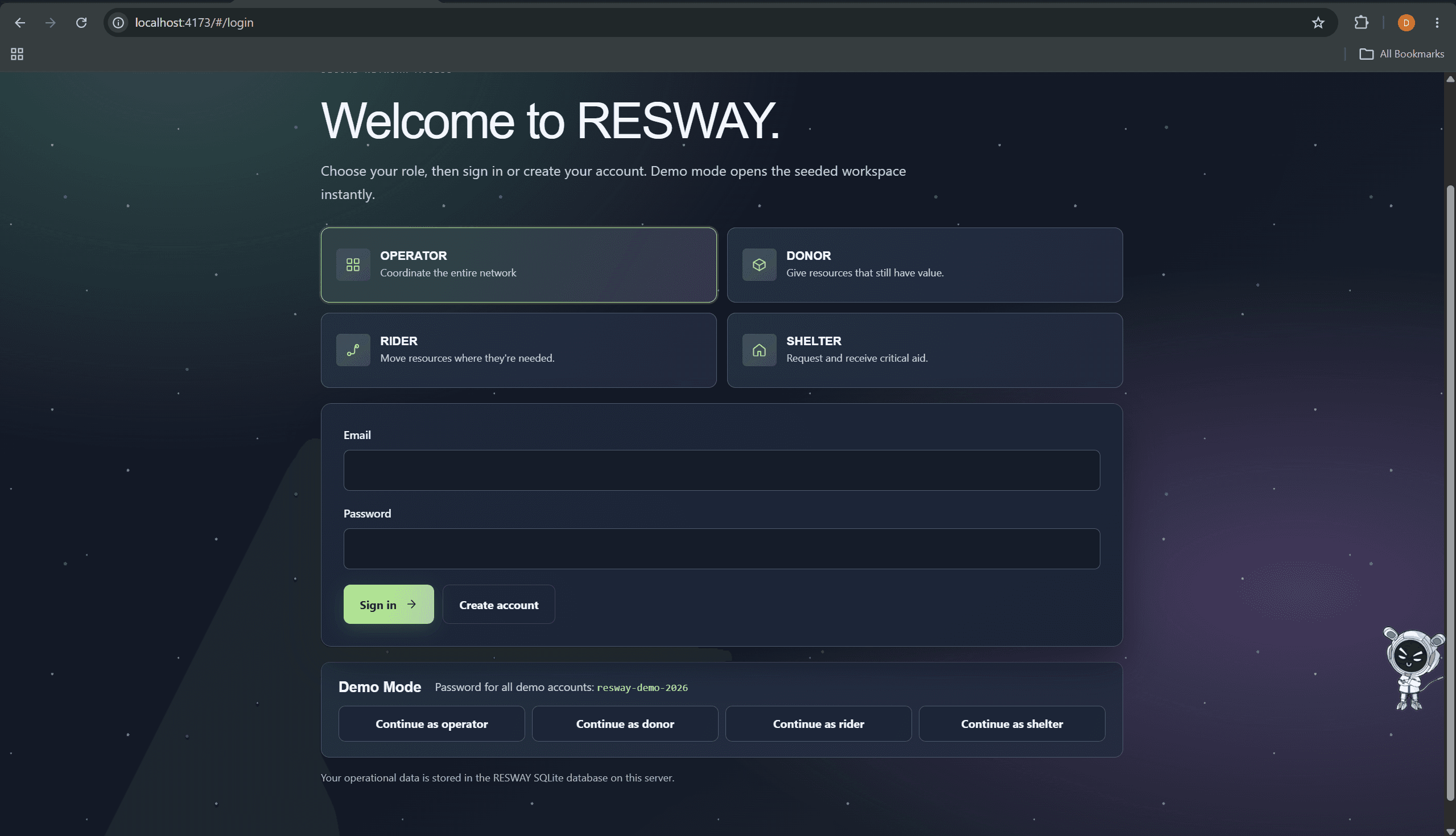Focus the Email input field

tap(721, 470)
